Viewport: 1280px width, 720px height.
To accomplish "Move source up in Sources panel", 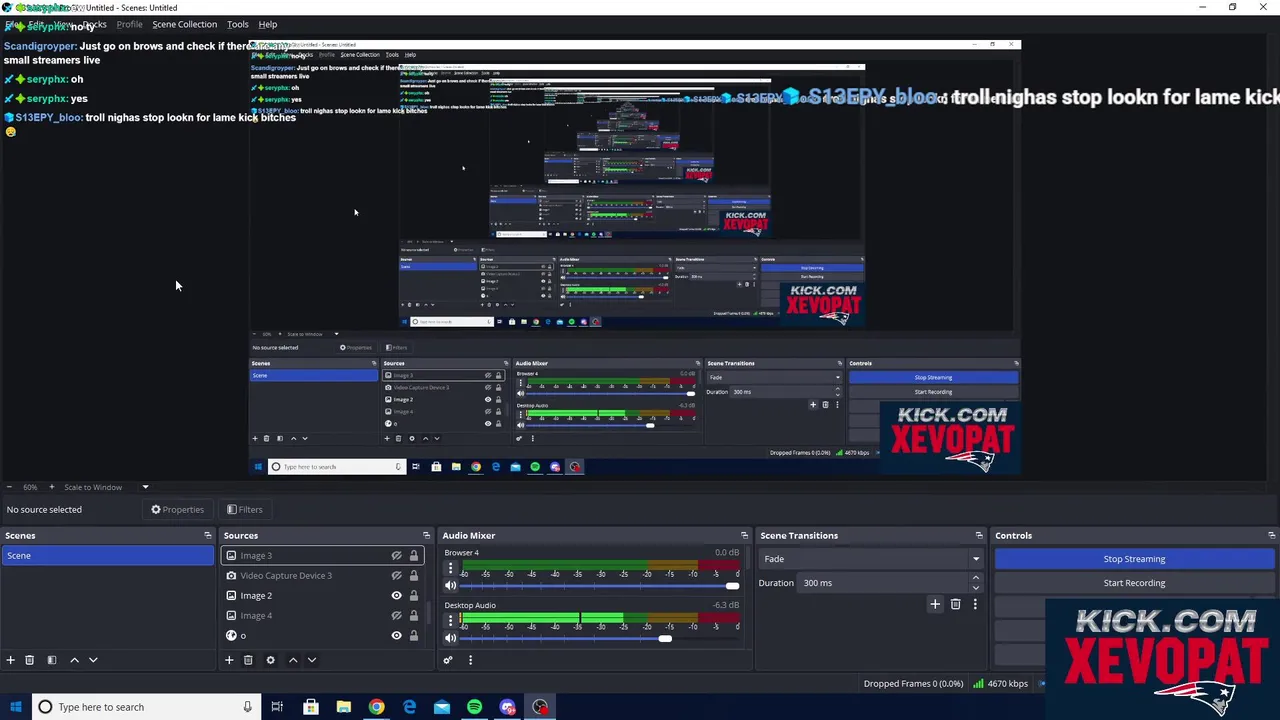I will [293, 660].
